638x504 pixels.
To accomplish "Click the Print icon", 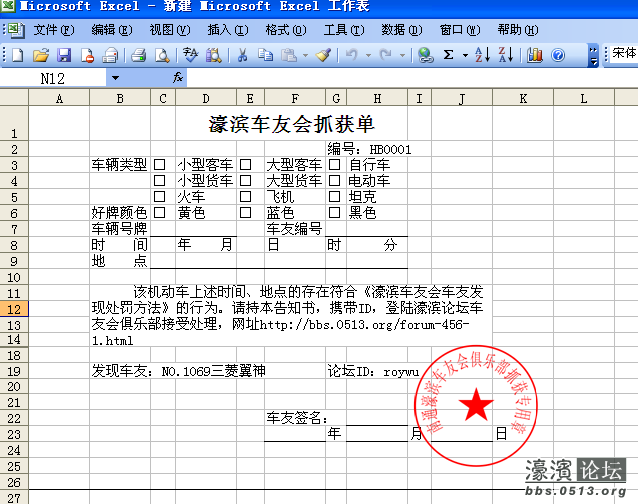I will pos(139,55).
